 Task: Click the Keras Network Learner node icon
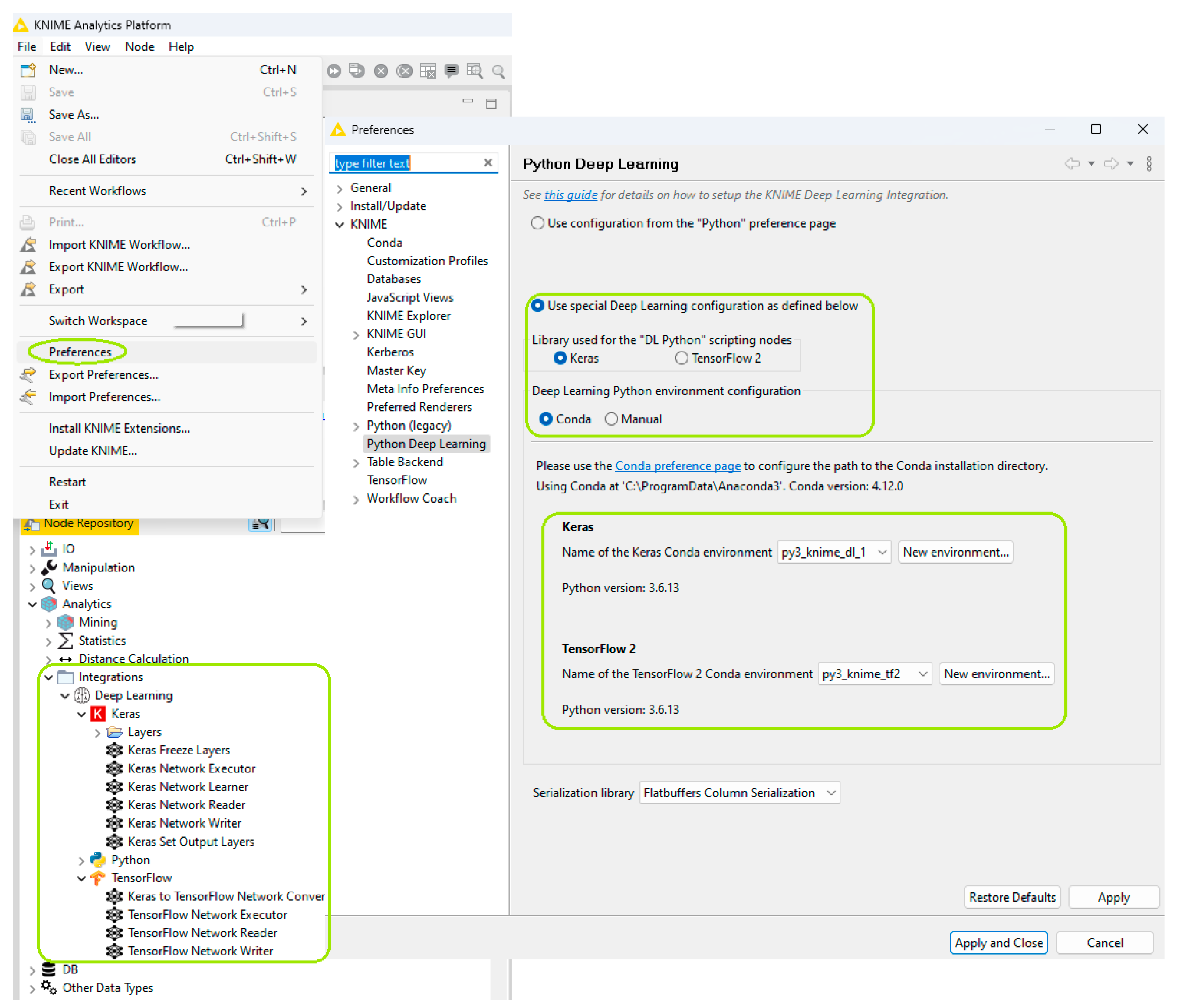[x=114, y=787]
